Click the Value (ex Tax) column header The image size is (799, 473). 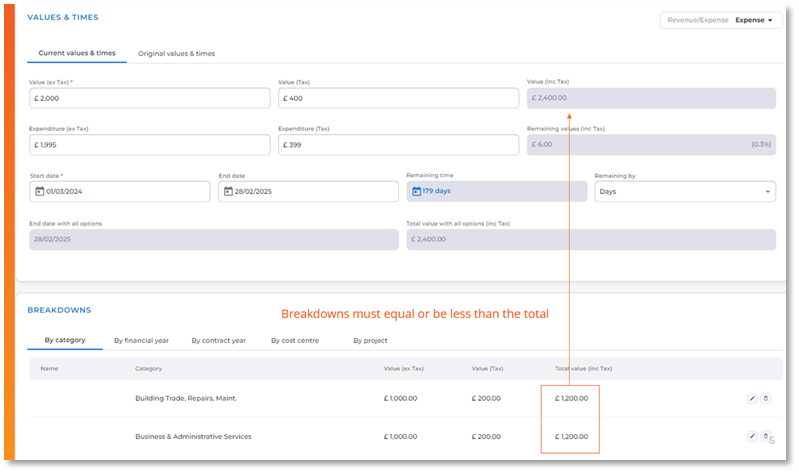404,369
